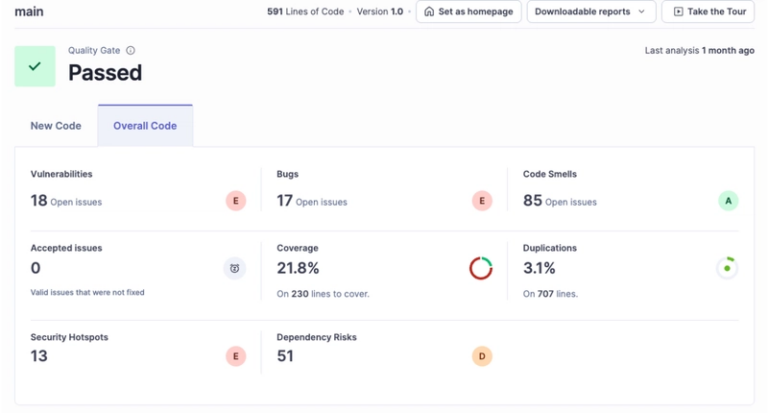Image resolution: width=768 pixels, height=413 pixels.
Task: Click the Vulnerabilities E rating badge
Action: click(235, 201)
